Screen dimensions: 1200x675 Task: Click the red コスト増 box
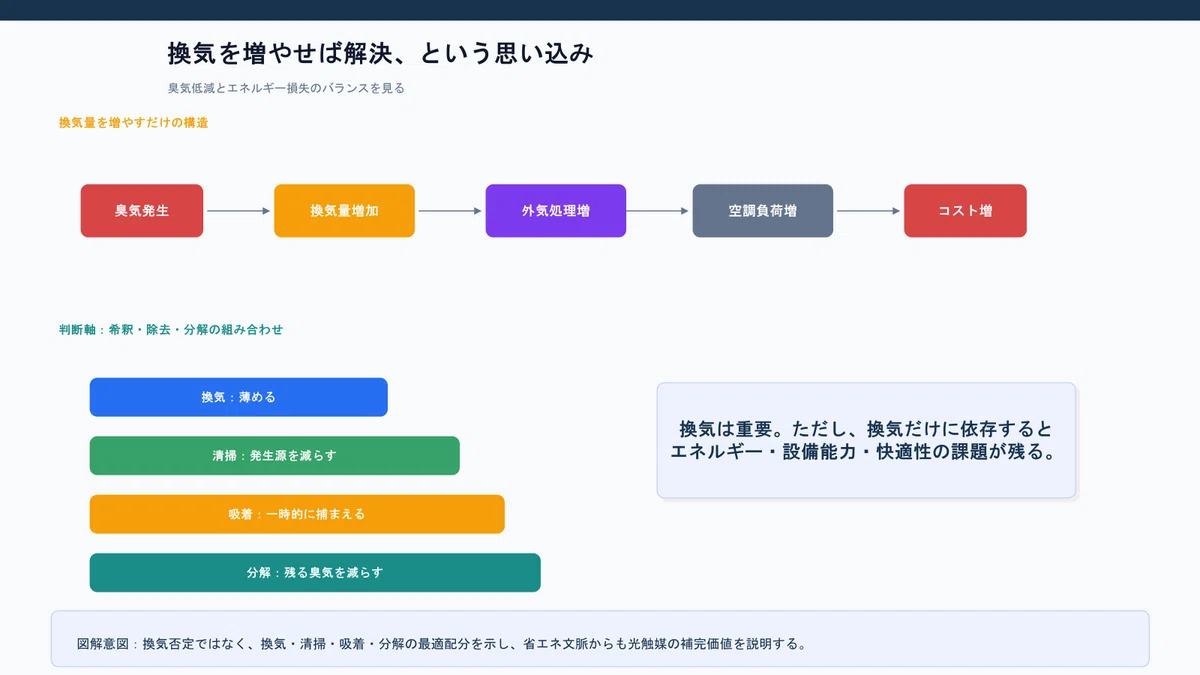(x=965, y=211)
